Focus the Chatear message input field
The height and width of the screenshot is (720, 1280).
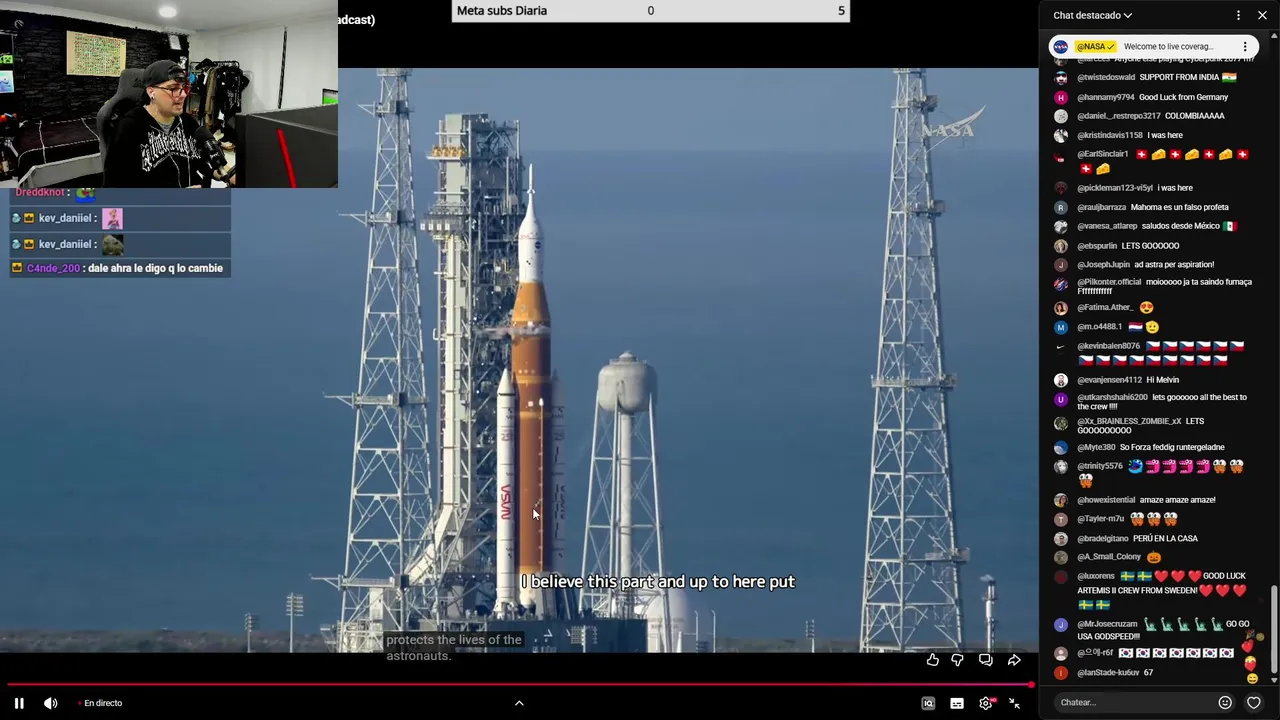[1134, 702]
